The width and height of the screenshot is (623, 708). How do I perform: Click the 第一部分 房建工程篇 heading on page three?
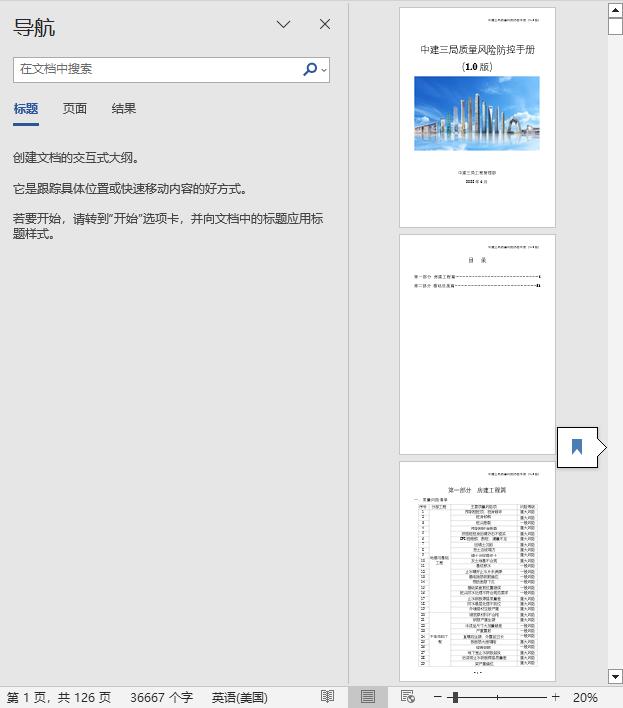477,490
